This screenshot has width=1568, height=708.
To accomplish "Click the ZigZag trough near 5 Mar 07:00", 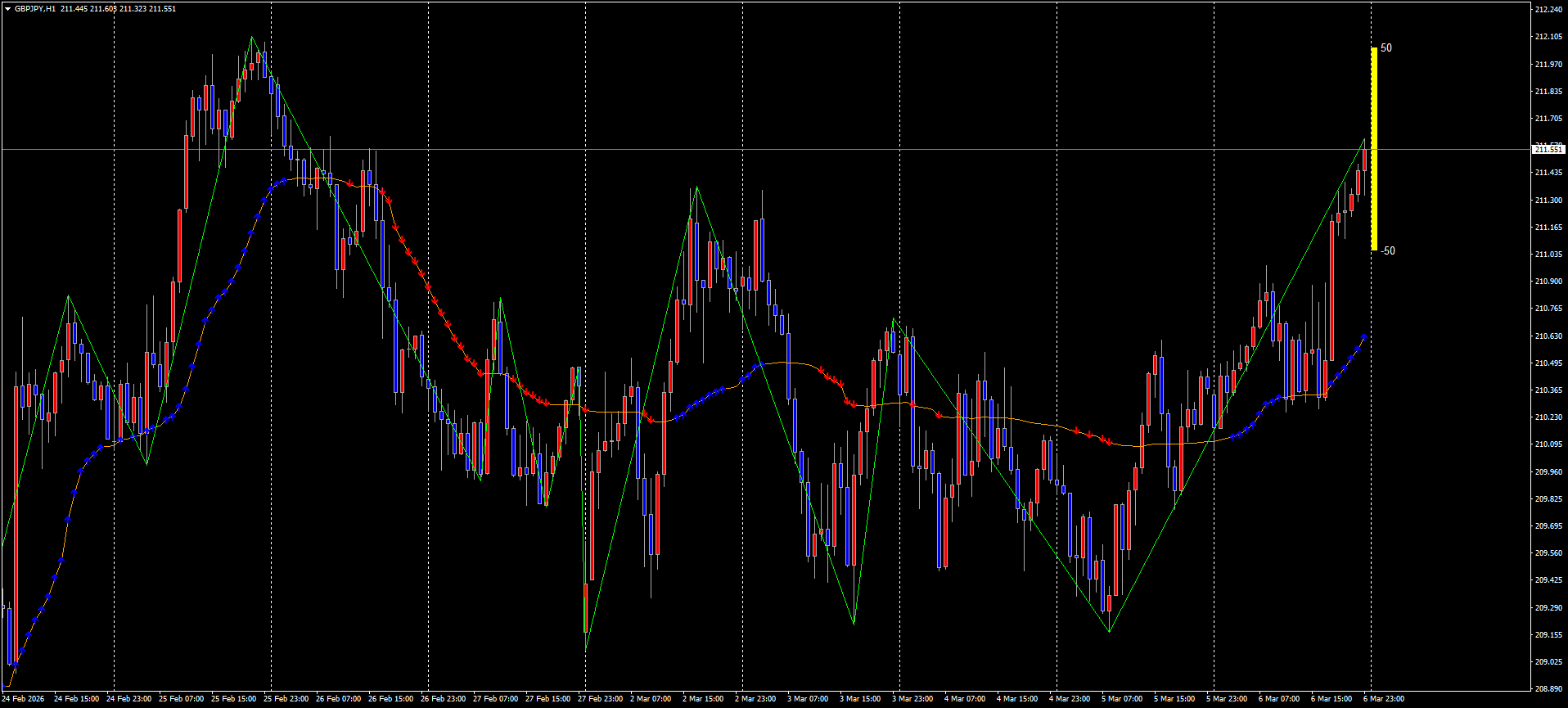I will pos(1110,631).
